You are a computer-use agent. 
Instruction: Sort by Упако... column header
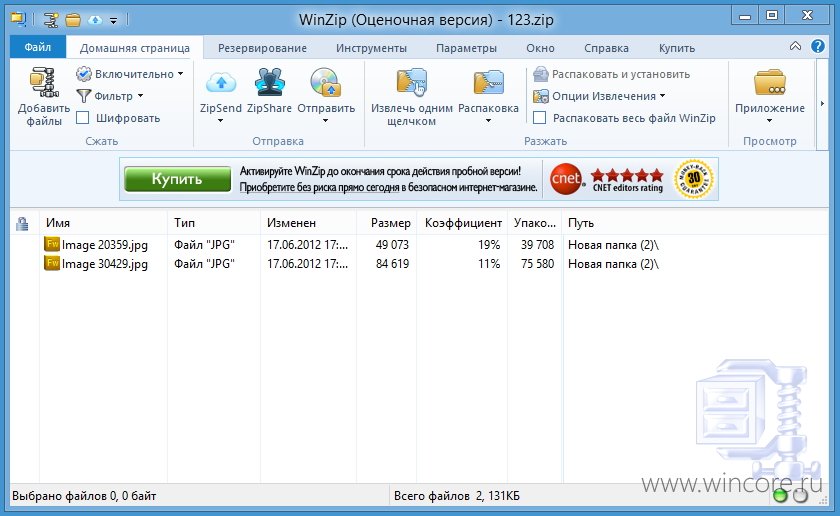point(535,223)
